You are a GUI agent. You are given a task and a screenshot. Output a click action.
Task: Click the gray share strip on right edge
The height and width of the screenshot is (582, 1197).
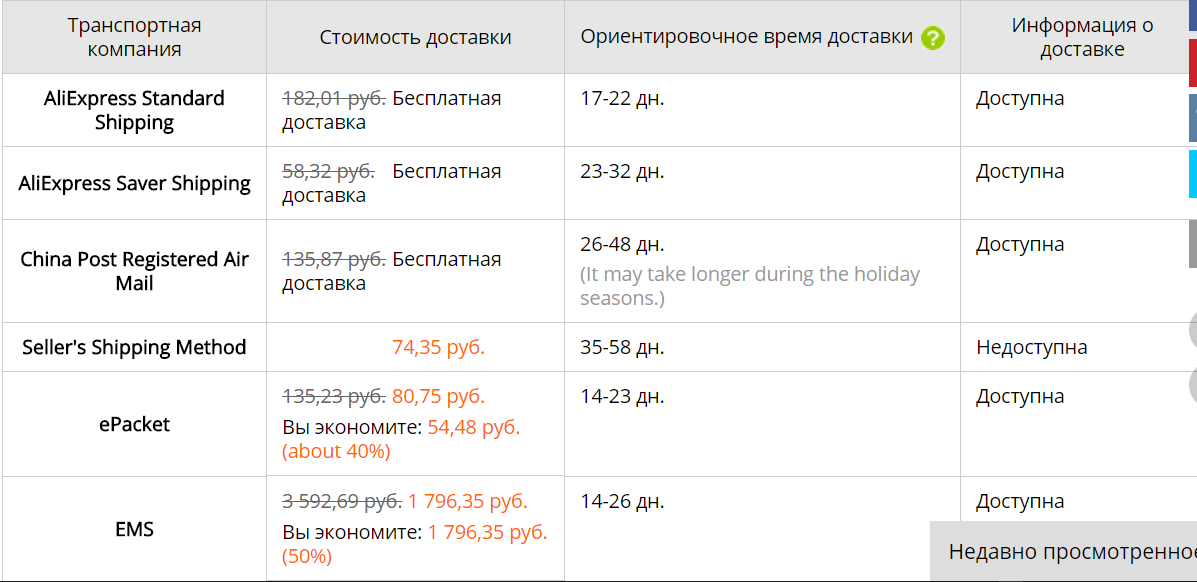point(1192,244)
